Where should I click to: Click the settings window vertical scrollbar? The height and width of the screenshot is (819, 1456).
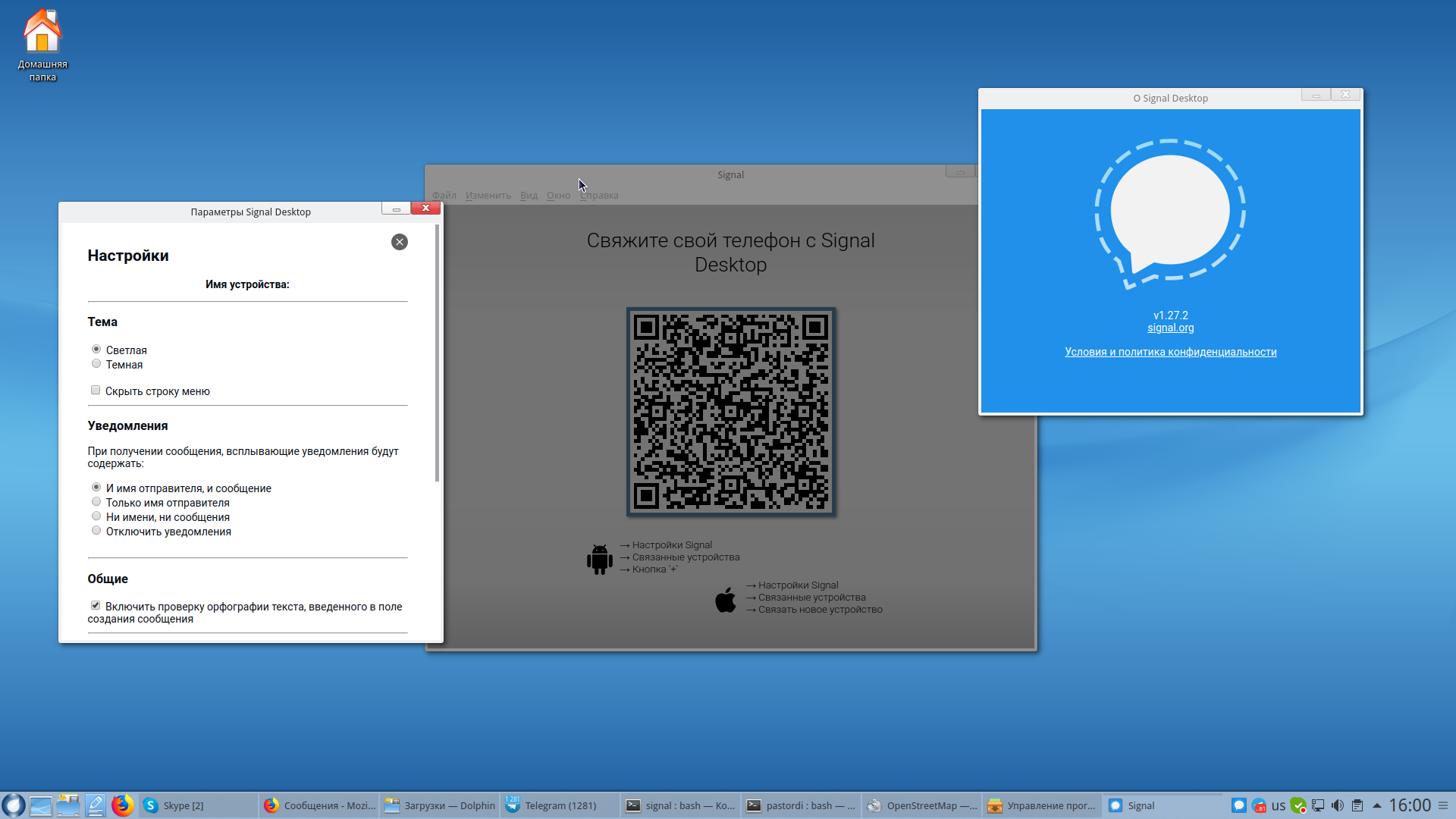coord(437,353)
